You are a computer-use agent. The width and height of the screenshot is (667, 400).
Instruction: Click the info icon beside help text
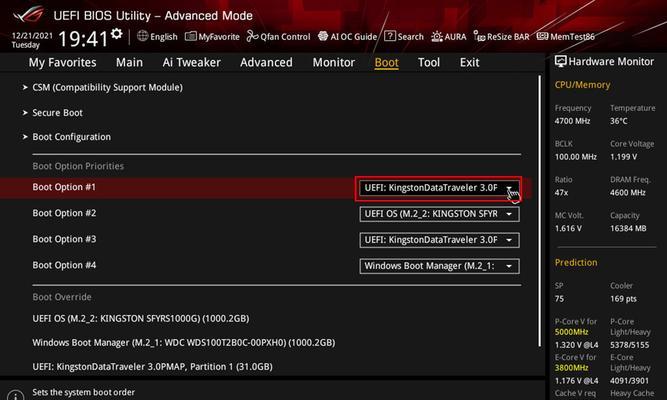point(16,395)
